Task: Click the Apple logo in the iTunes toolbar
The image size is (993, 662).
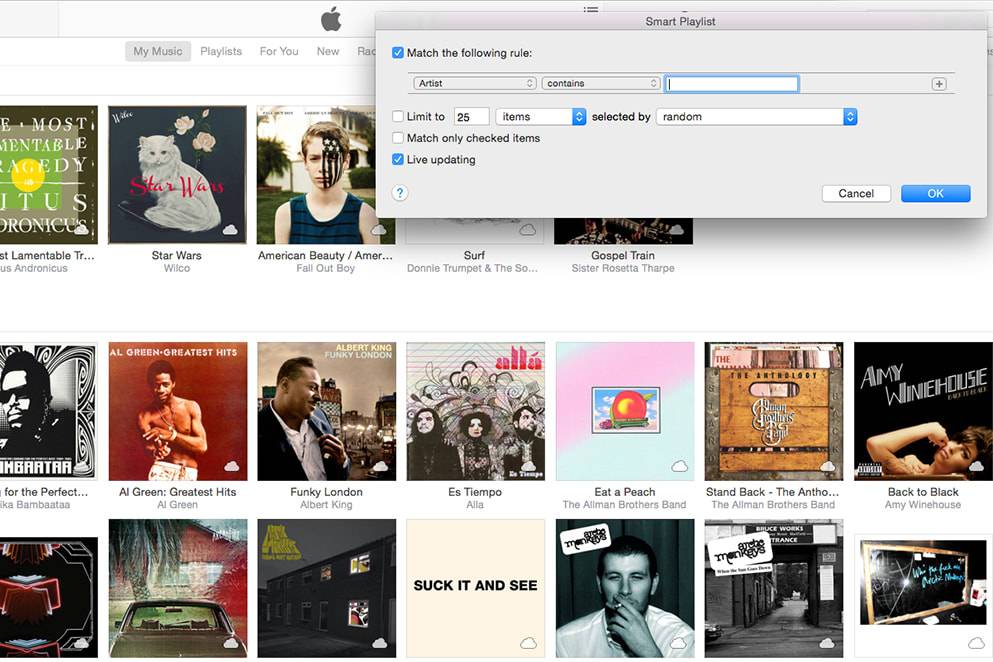Action: 331,19
